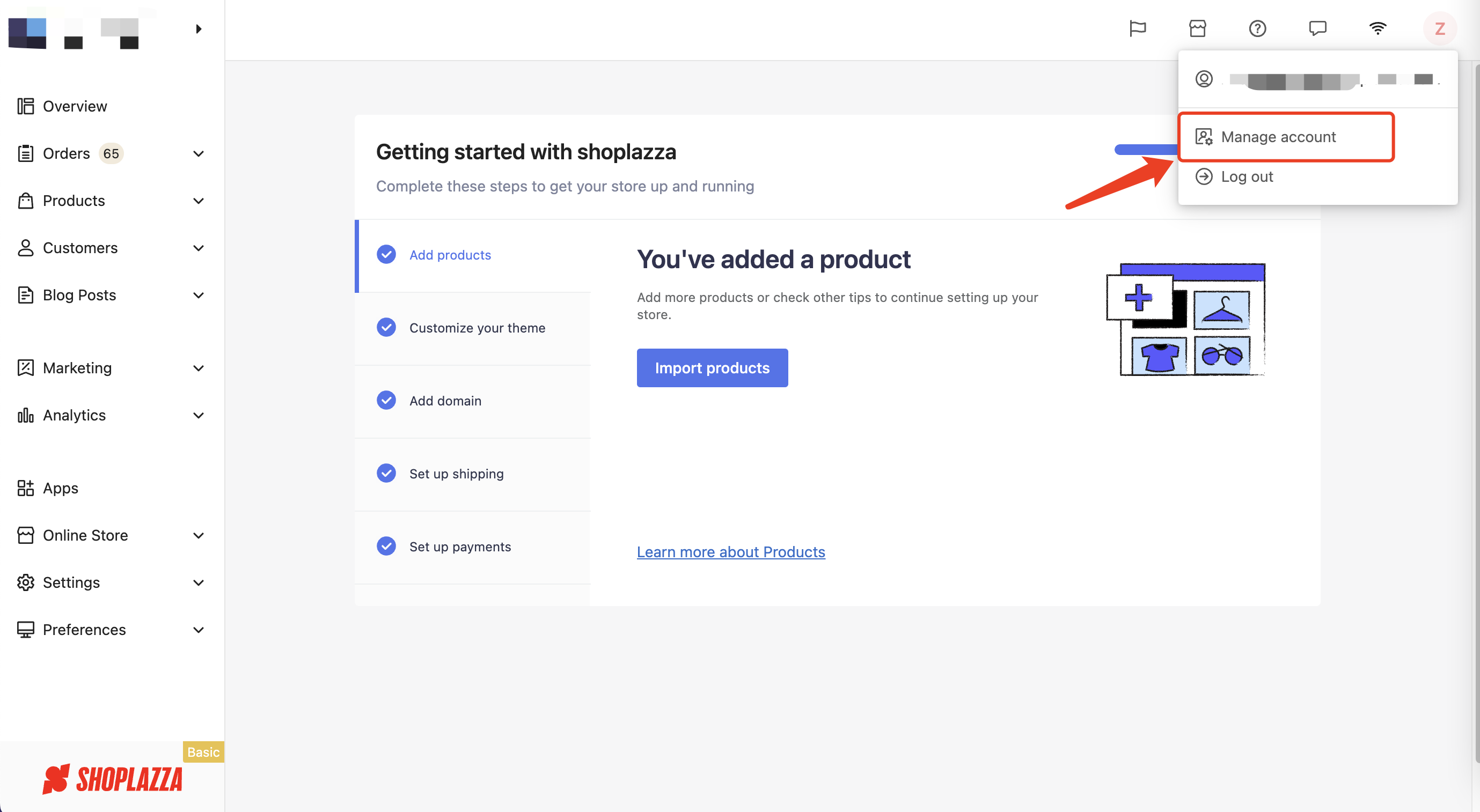Click the Preferences monitor icon
This screenshot has width=1480, height=812.
25,630
